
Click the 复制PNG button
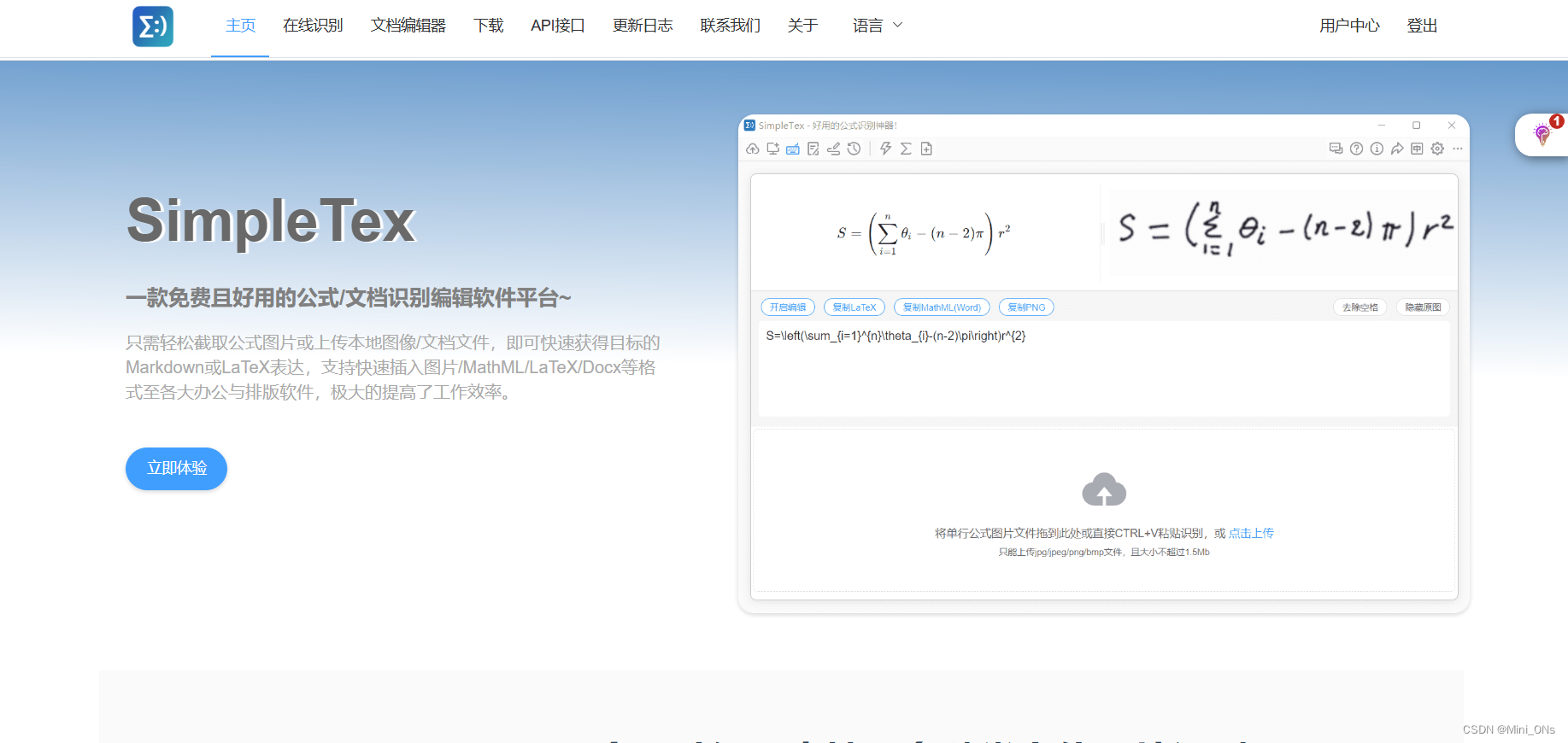[x=1026, y=307]
